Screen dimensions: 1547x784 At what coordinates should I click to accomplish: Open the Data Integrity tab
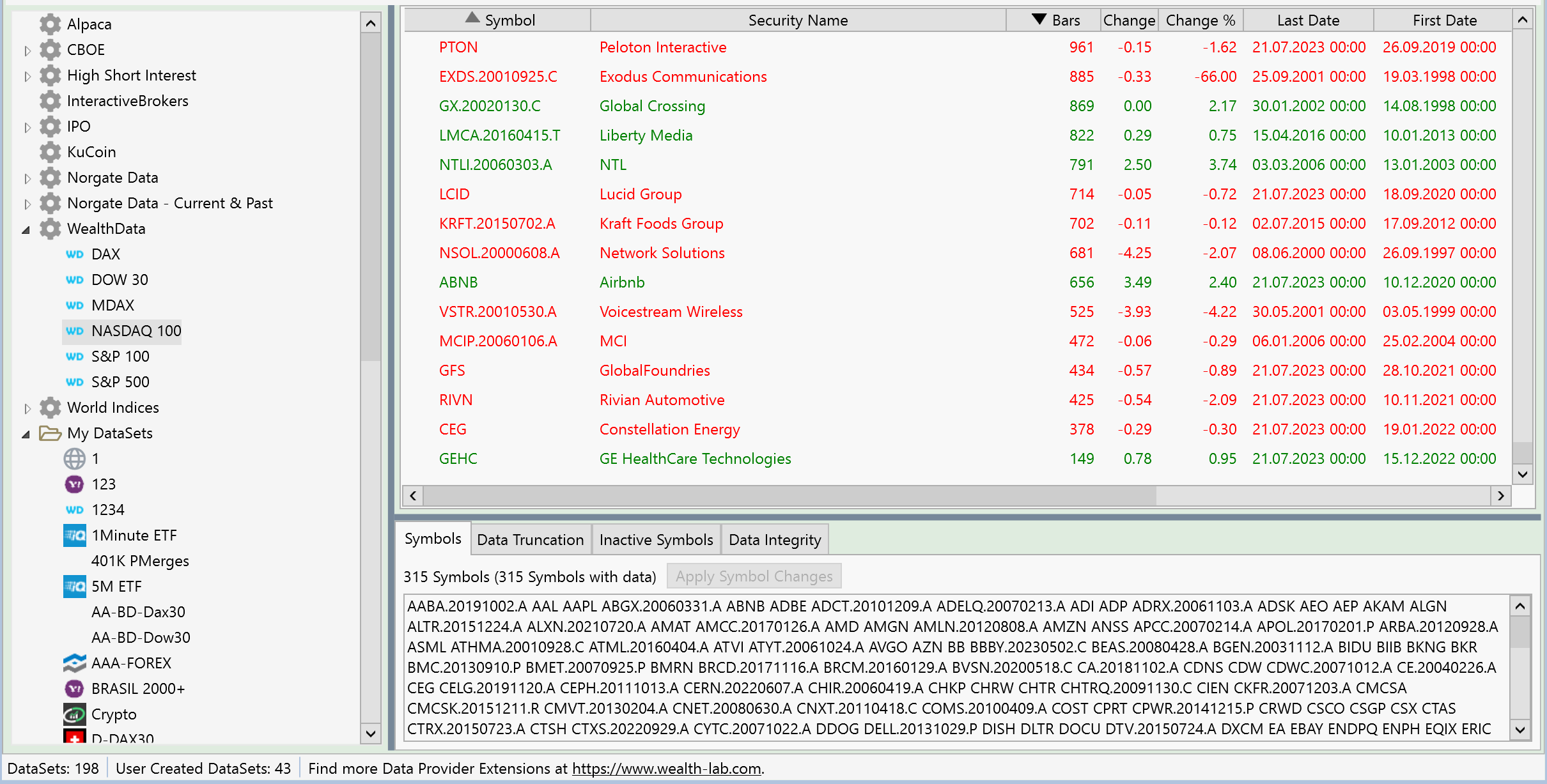pos(775,540)
